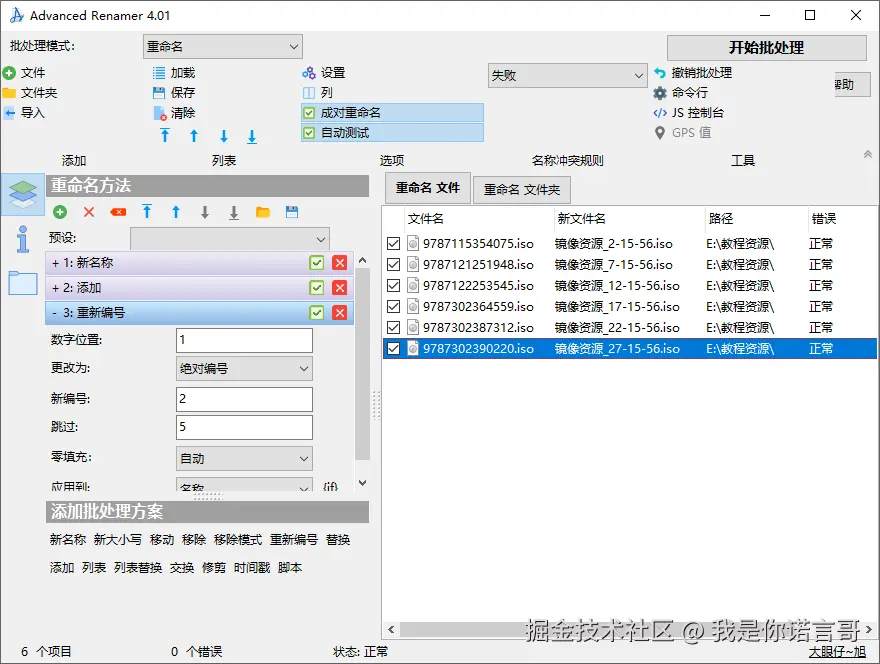
Task: Open the 预设 preset dropdown
Action: pyautogui.click(x=230, y=239)
